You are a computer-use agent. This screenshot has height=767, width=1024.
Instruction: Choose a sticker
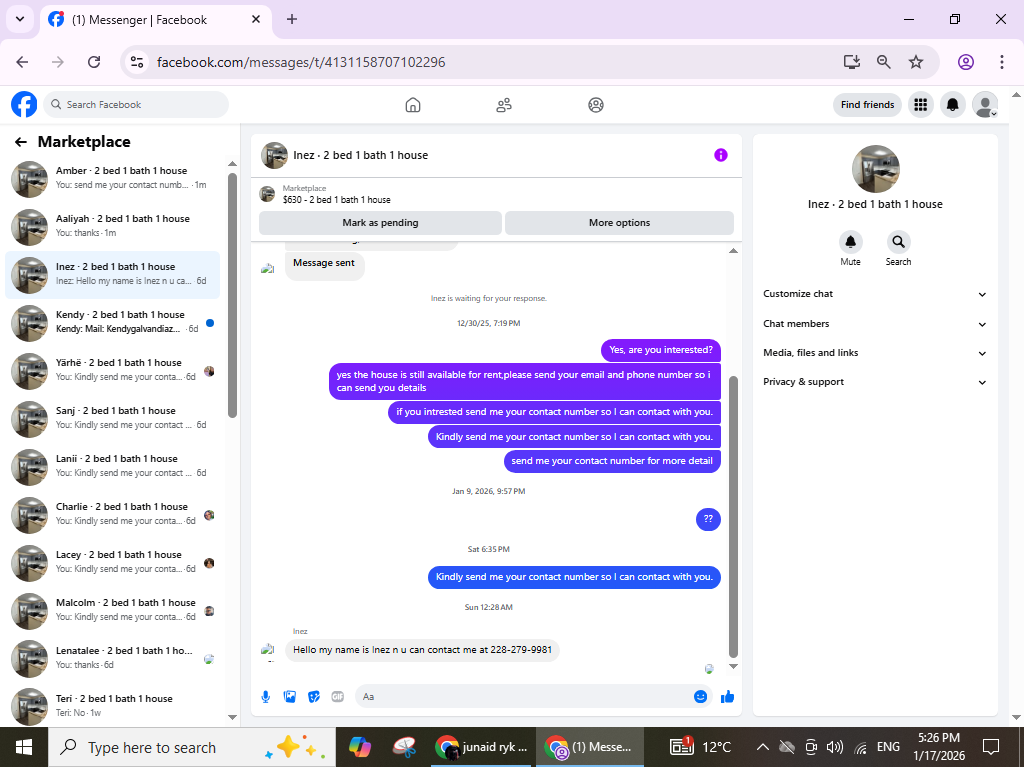(x=314, y=697)
